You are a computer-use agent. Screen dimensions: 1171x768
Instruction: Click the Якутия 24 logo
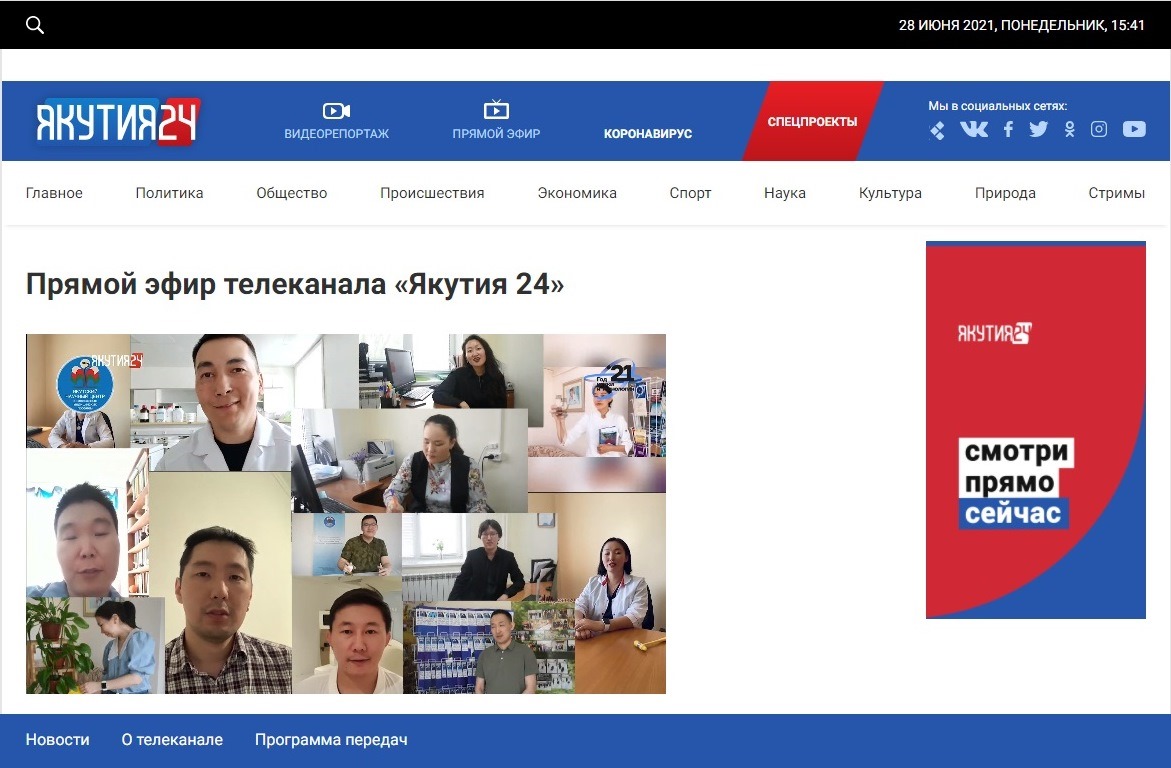pos(118,121)
